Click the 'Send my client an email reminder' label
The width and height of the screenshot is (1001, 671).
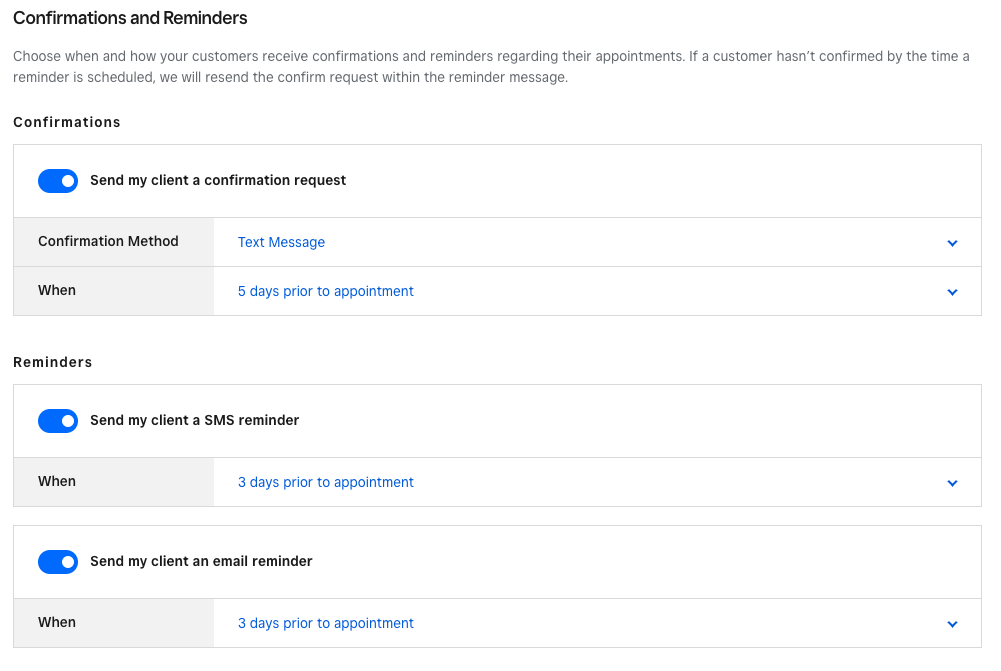[x=201, y=561]
